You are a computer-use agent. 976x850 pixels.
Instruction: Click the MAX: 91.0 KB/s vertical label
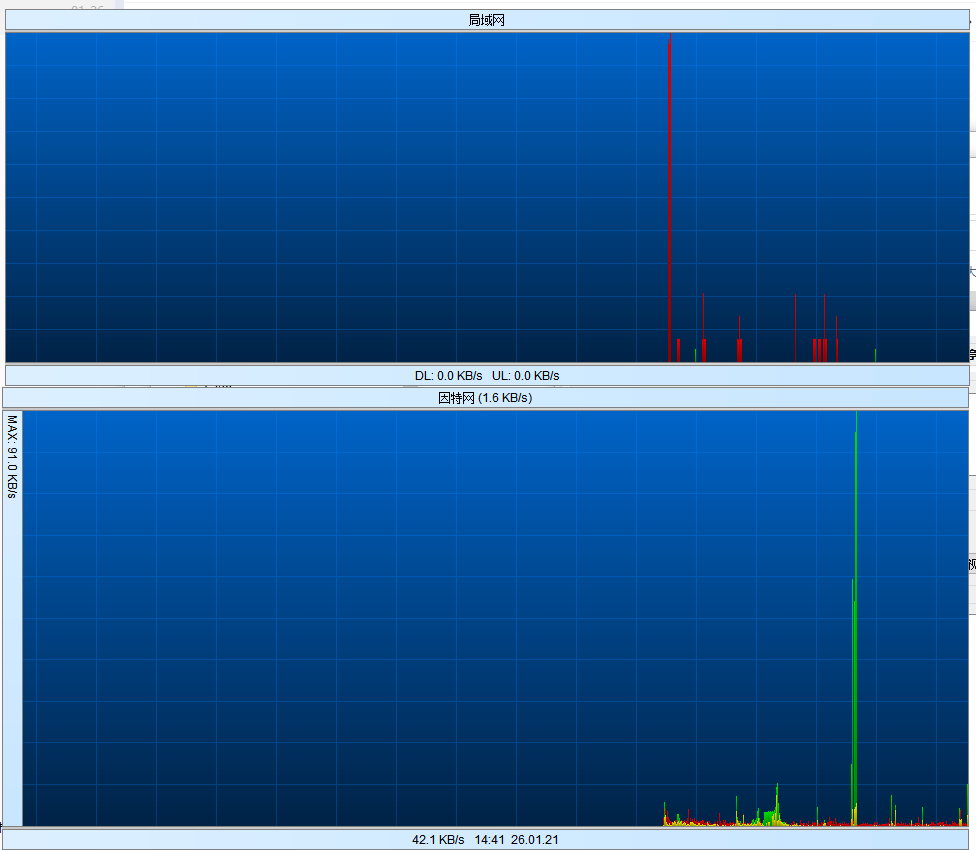pyautogui.click(x=12, y=457)
